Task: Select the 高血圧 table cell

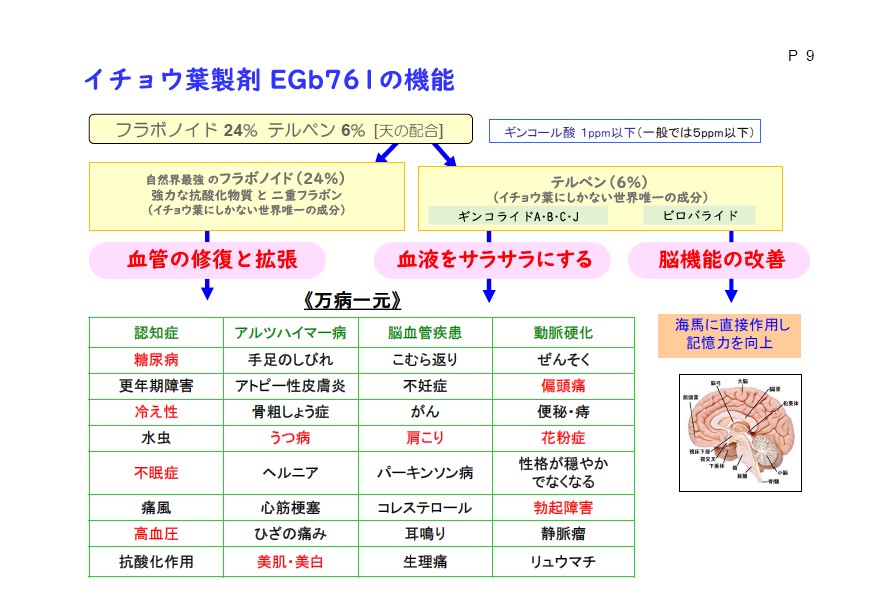Action: 156,534
